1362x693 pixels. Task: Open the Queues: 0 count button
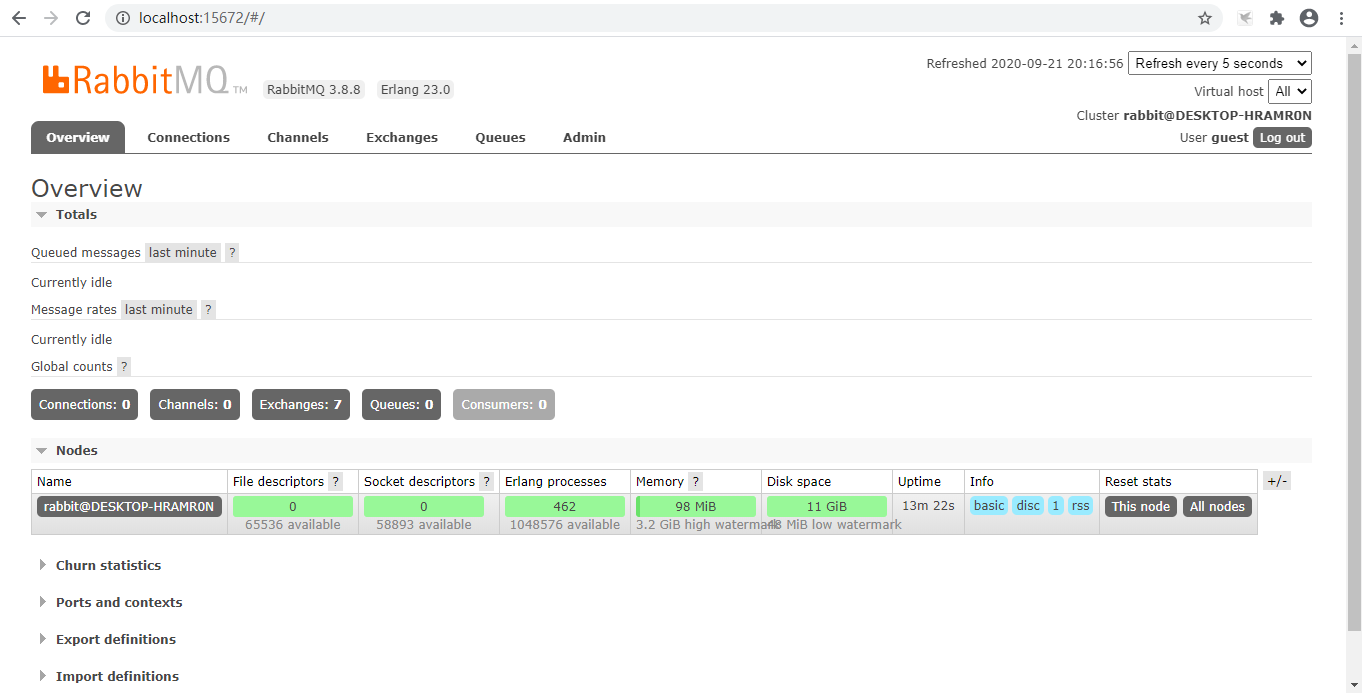(401, 405)
